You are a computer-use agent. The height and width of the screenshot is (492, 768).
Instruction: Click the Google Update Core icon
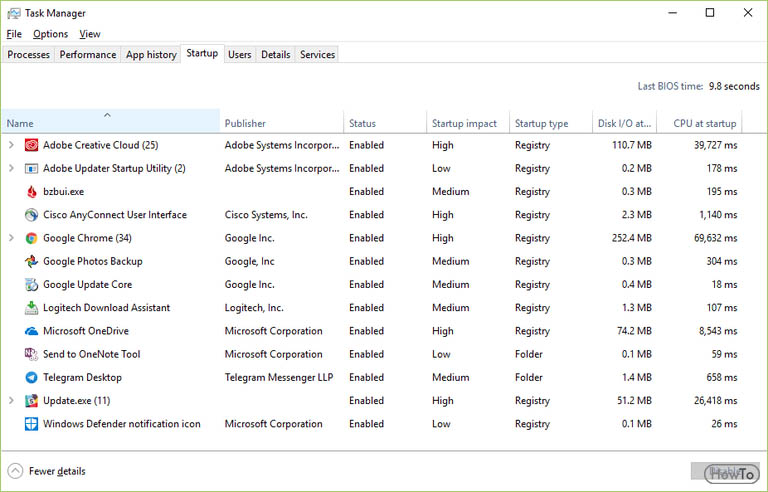(31, 285)
